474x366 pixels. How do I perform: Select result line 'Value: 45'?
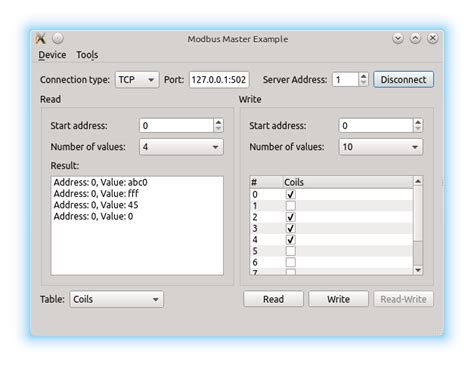coord(96,205)
